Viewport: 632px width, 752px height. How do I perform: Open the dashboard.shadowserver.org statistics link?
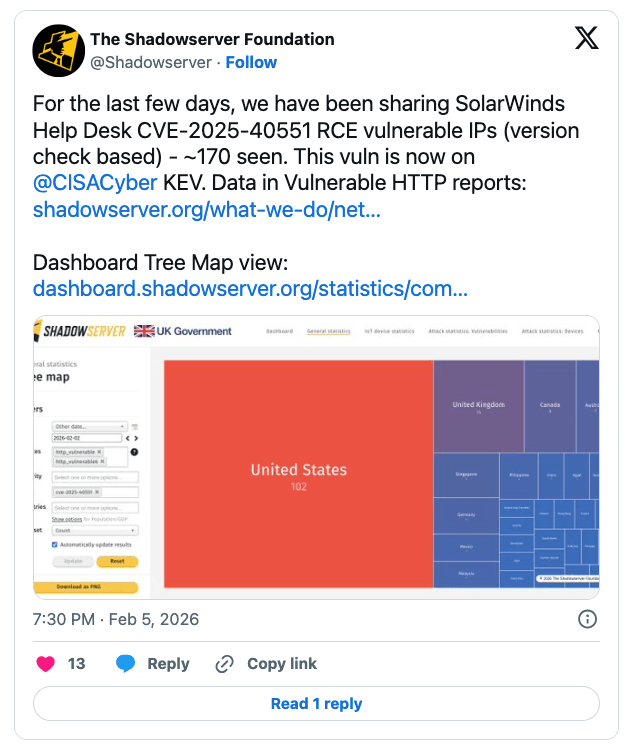[x=250, y=289]
